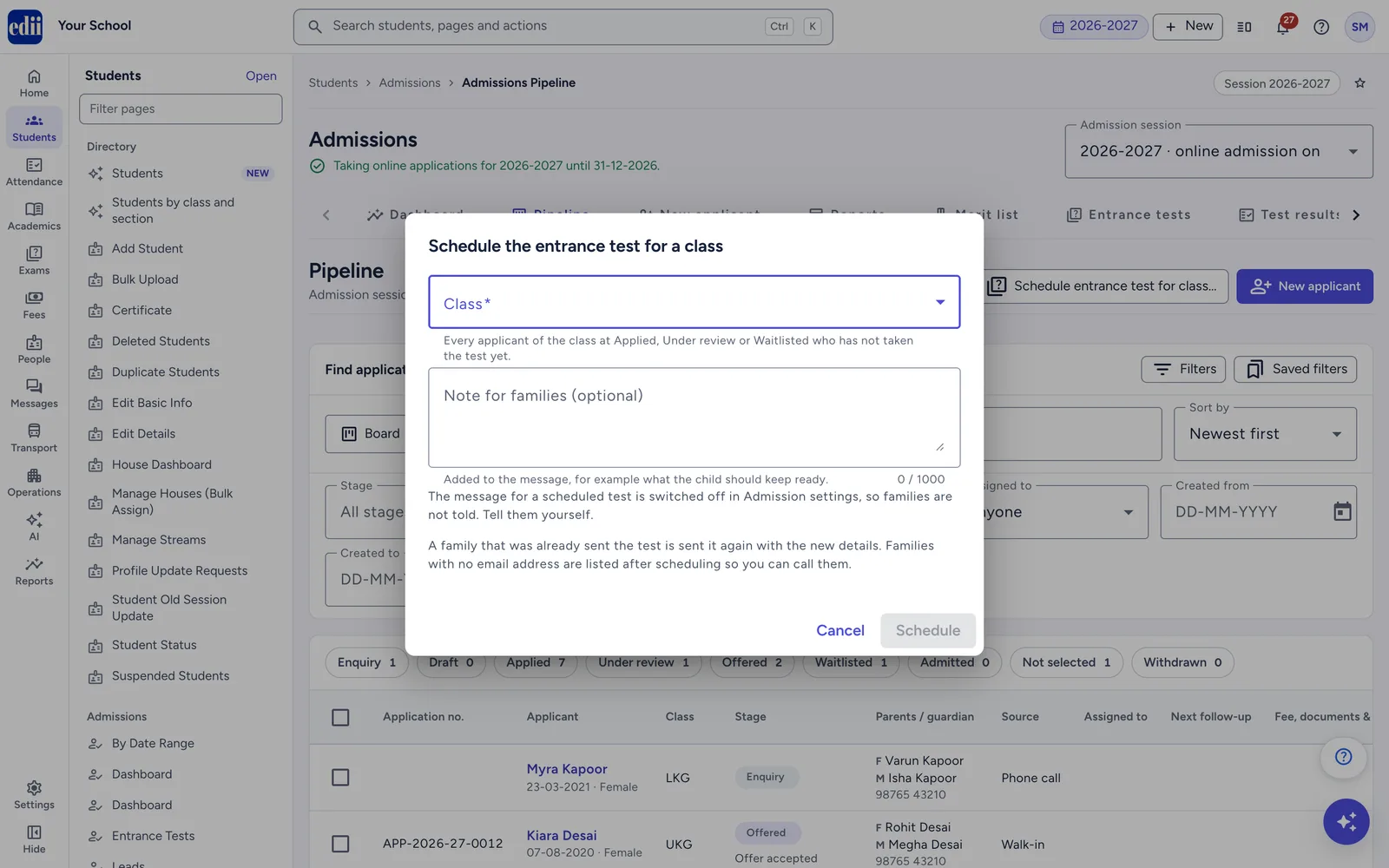This screenshot has width=1389, height=868.
Task: Open notifications bell with 27 badge
Action: (x=1283, y=27)
